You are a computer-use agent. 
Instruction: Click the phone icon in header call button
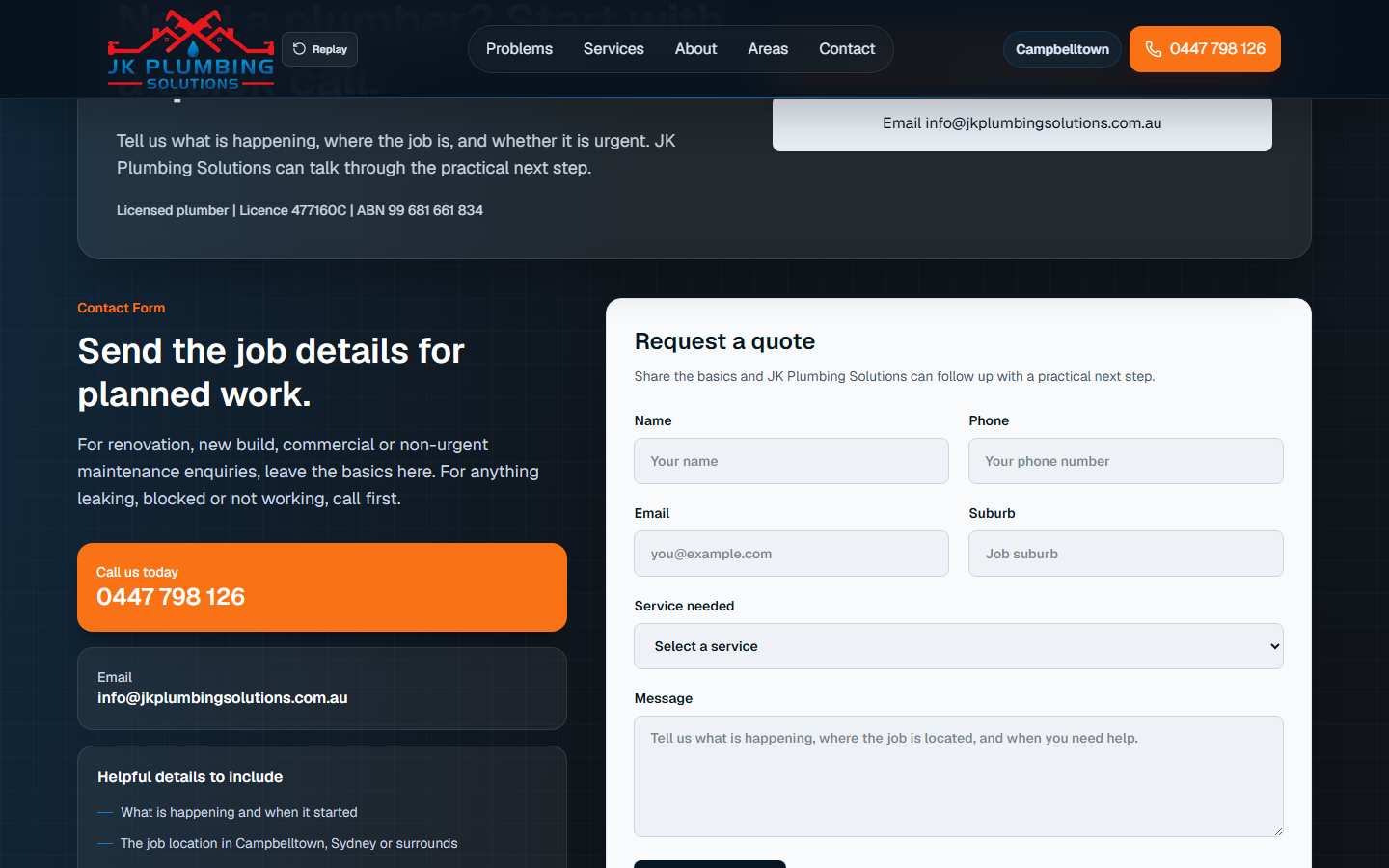tap(1154, 49)
